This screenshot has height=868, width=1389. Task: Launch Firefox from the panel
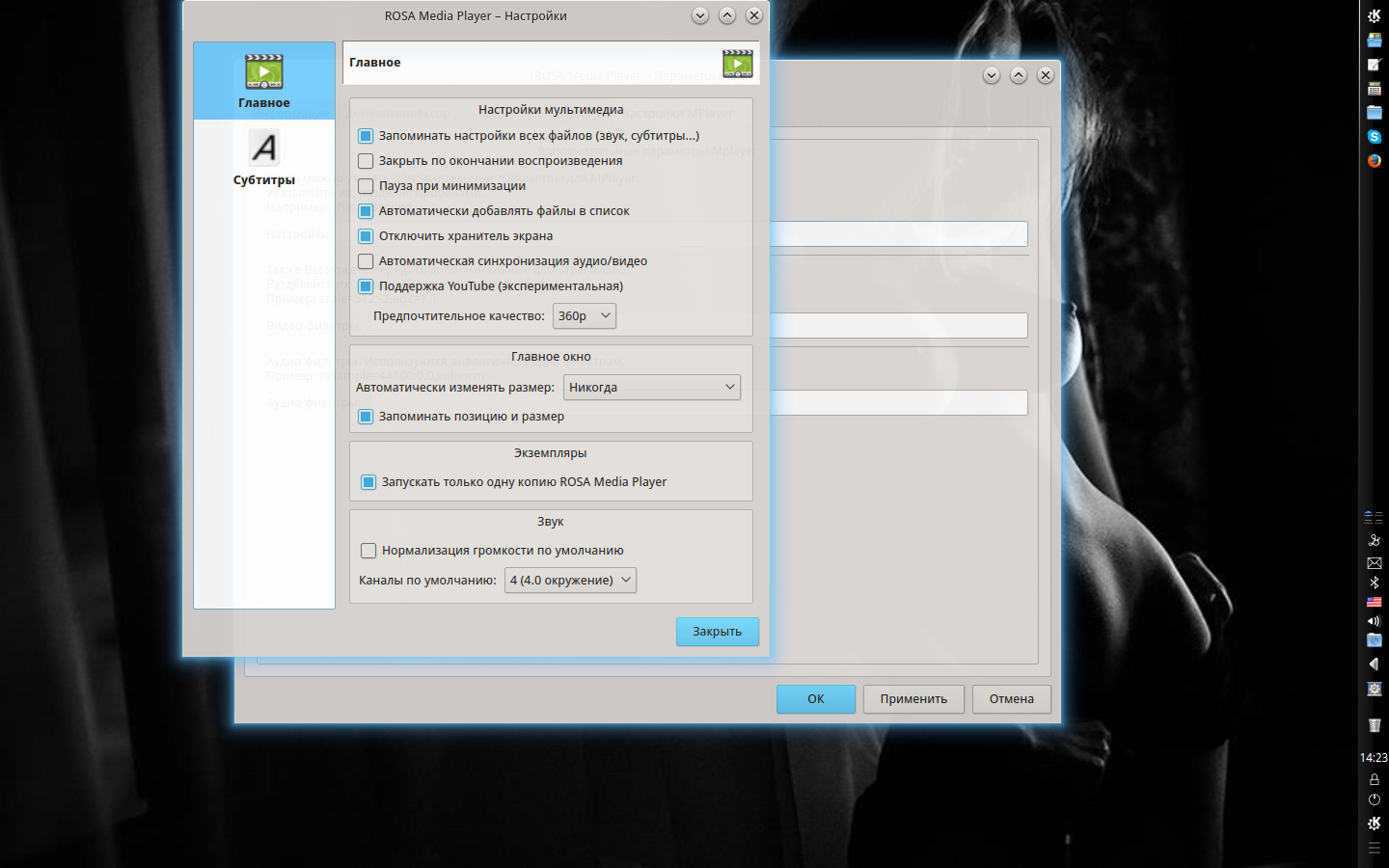[1375, 161]
